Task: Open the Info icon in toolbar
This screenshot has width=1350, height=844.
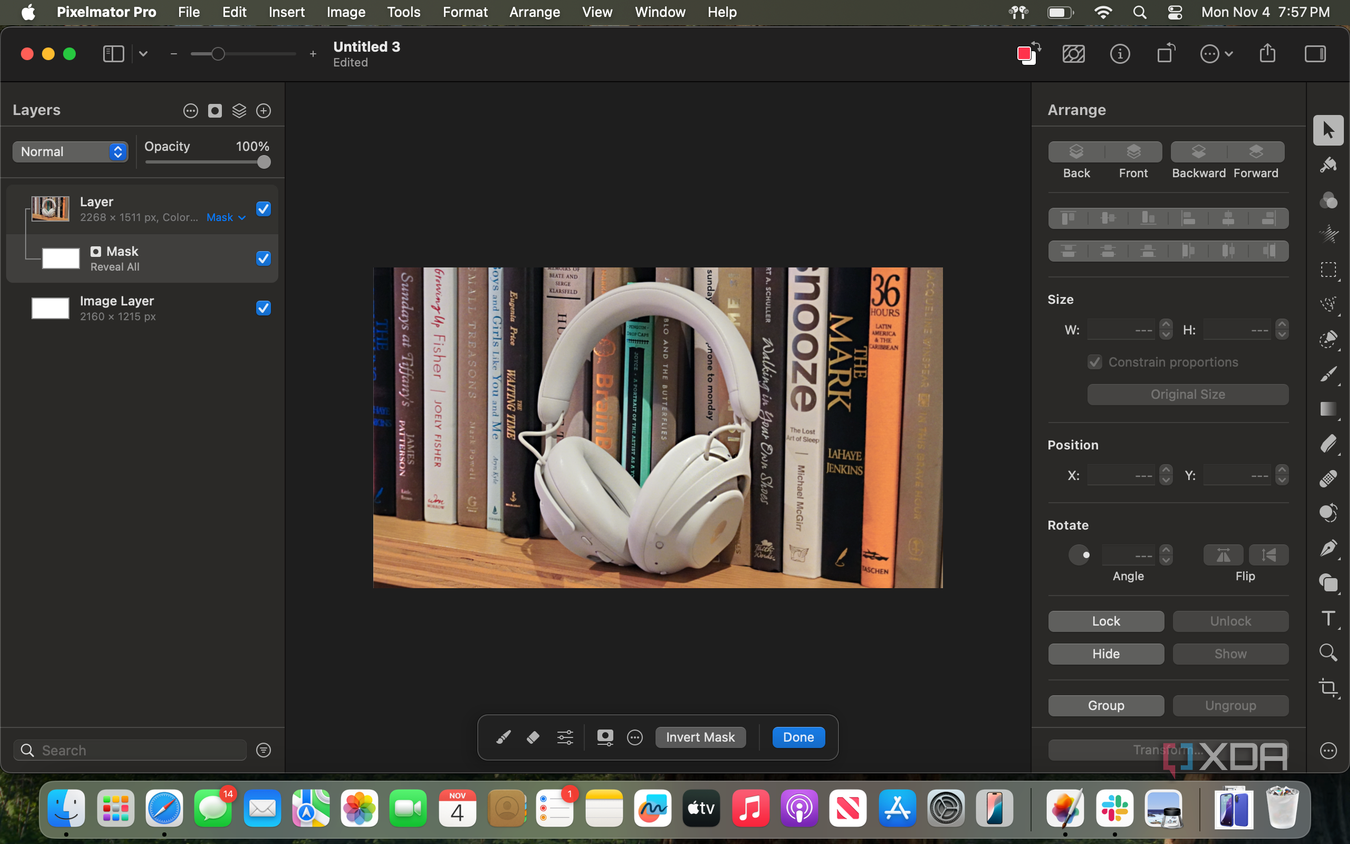Action: (x=1120, y=54)
